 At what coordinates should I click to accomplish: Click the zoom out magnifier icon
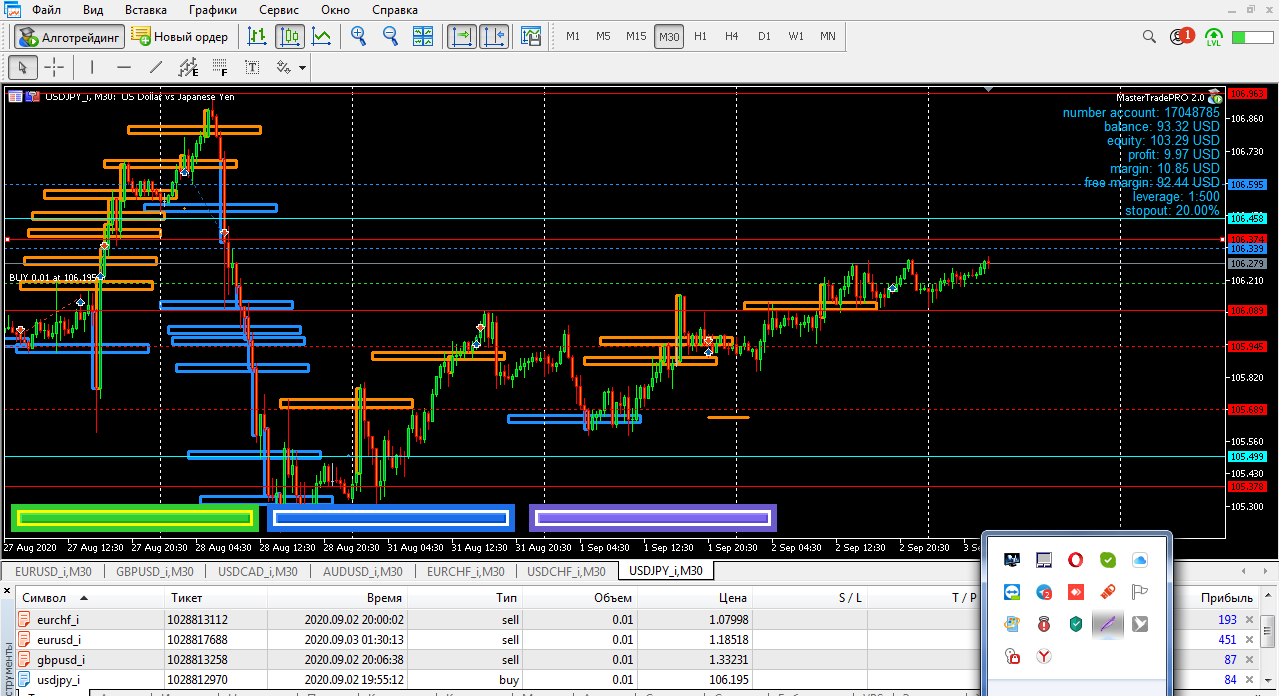[x=390, y=37]
